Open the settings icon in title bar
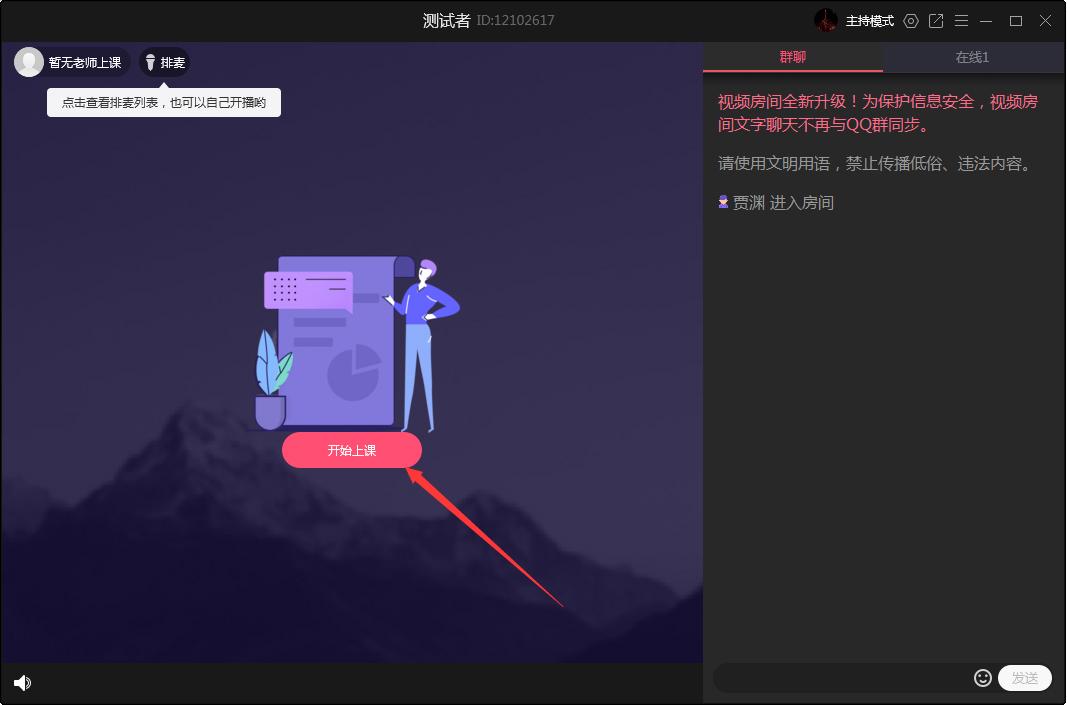The width and height of the screenshot is (1067, 705). (x=910, y=21)
